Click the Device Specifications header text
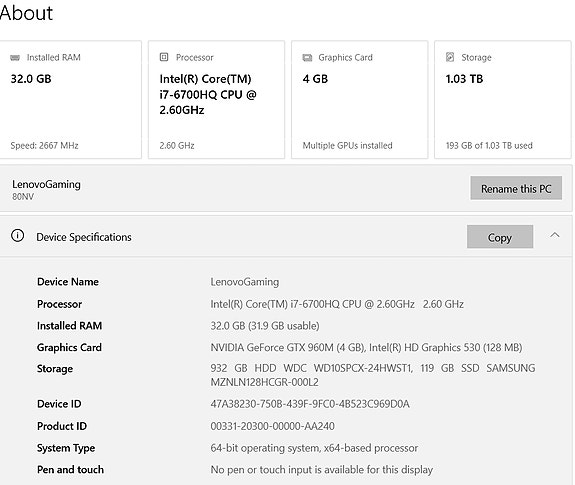 (84, 237)
